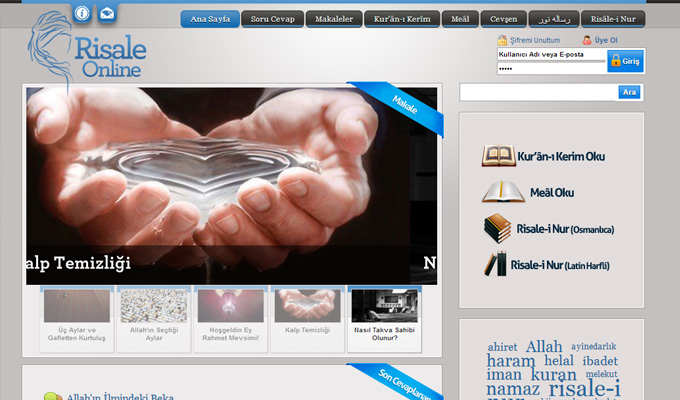Click the Ara search button
The width and height of the screenshot is (680, 400).
click(629, 92)
